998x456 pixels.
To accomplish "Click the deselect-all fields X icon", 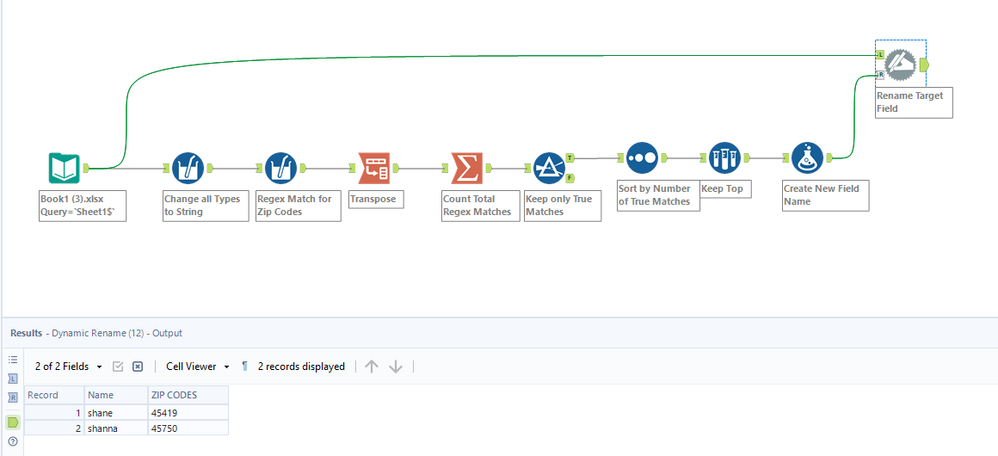I will (137, 366).
